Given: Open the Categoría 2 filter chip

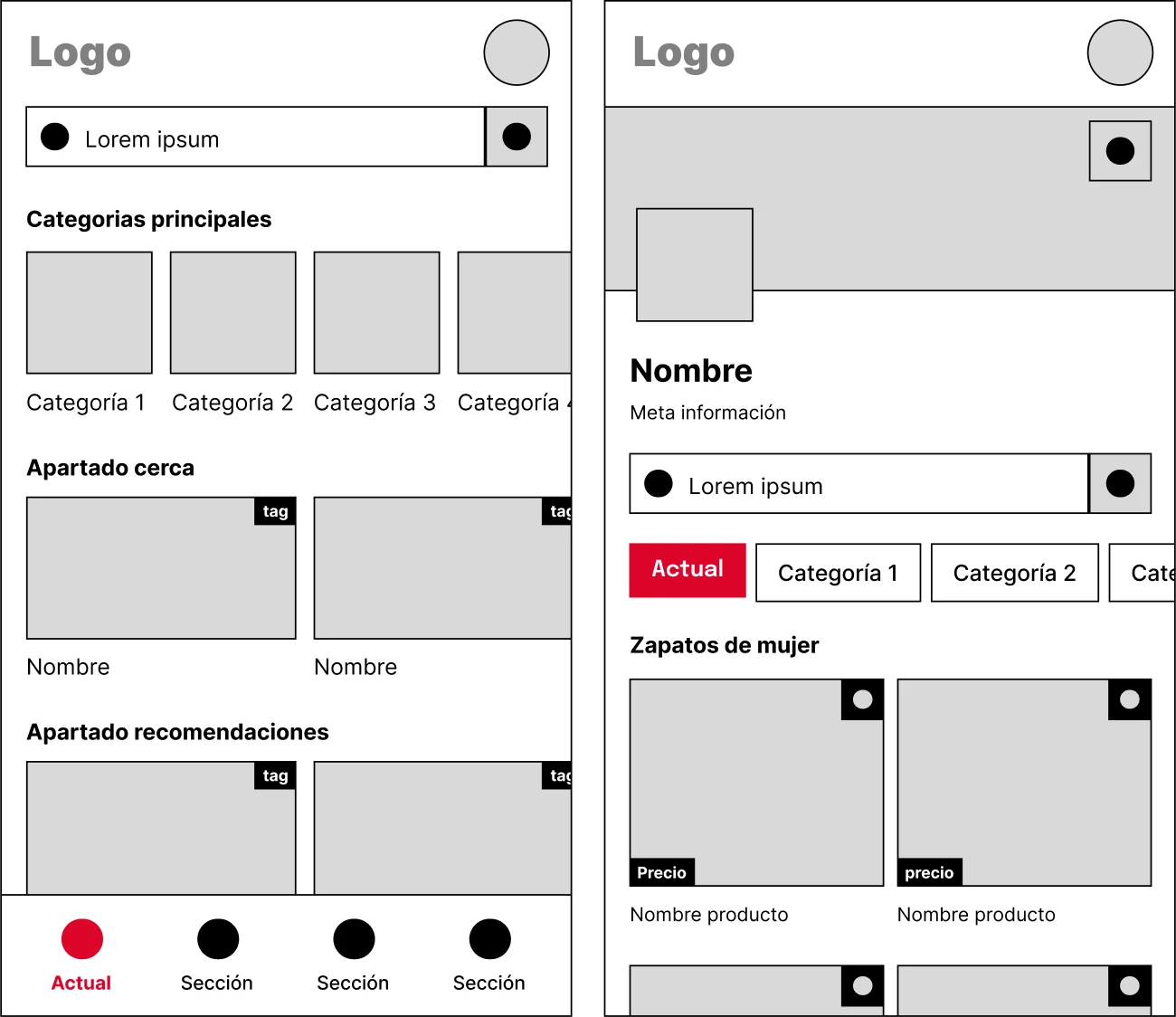Looking at the screenshot, I should pos(1014,572).
